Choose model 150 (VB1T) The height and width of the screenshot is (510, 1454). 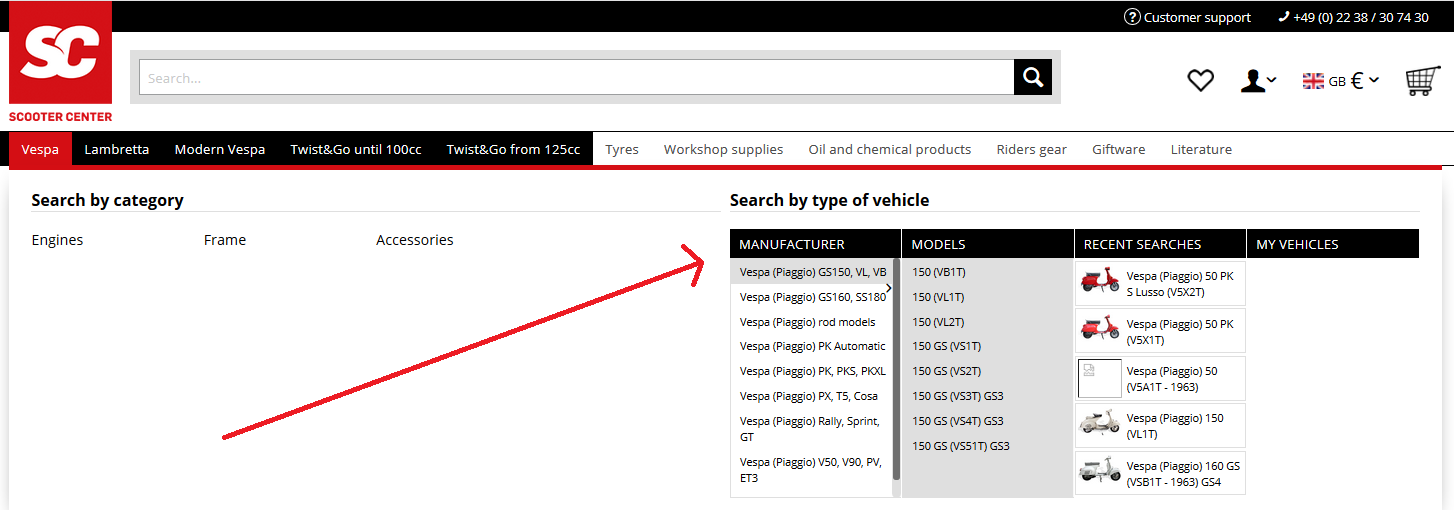pos(938,272)
